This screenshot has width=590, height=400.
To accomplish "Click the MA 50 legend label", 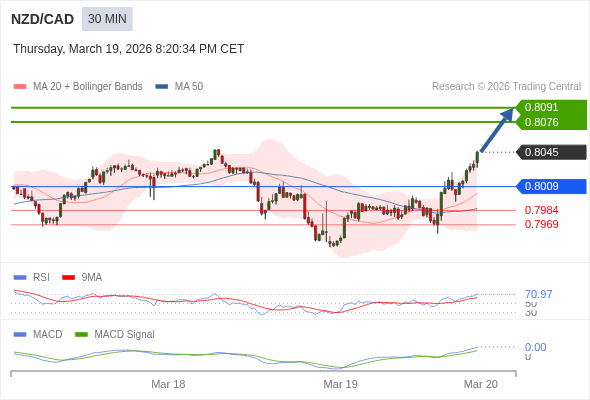I will (189, 87).
